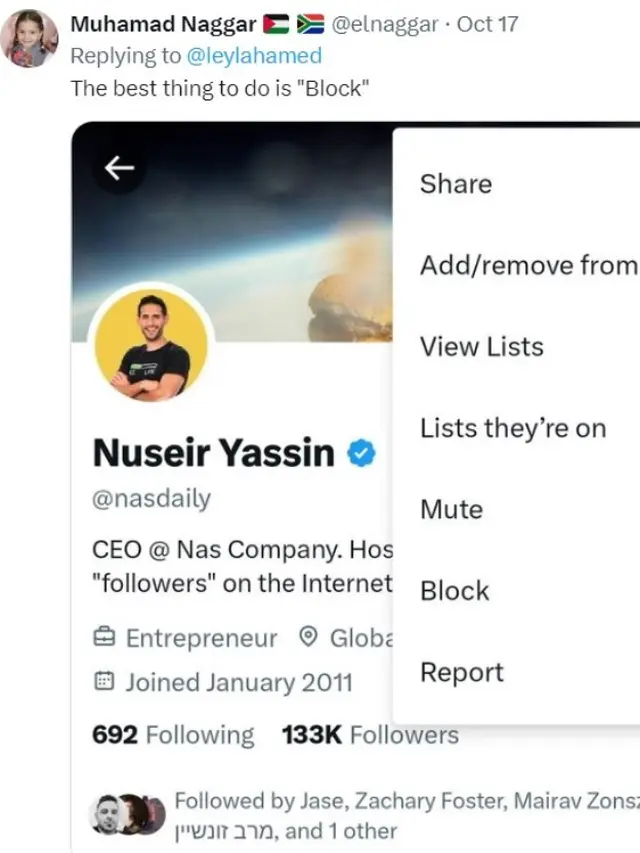Click the briefcase icon beside Entrepreneur

[x=104, y=638]
